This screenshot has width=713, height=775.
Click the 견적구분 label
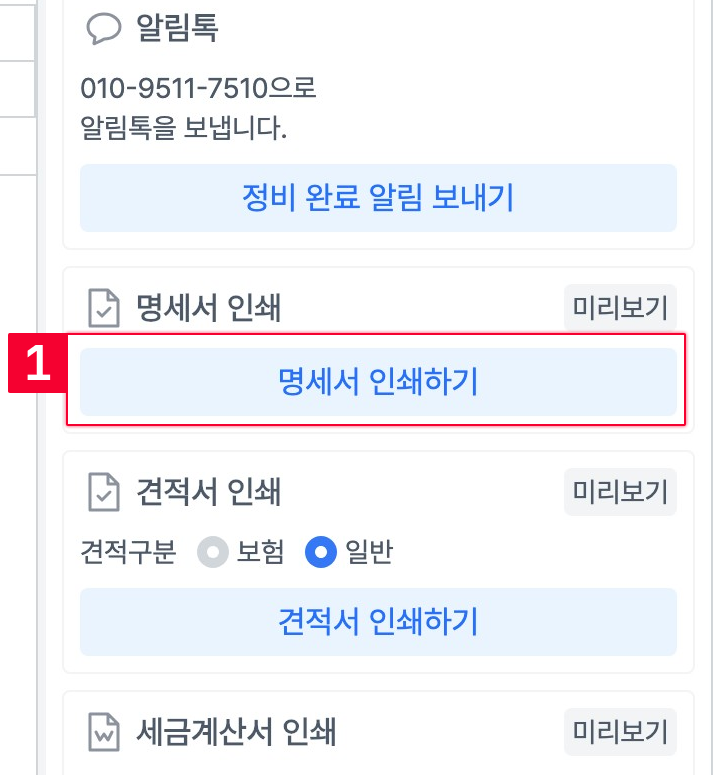[x=128, y=553]
